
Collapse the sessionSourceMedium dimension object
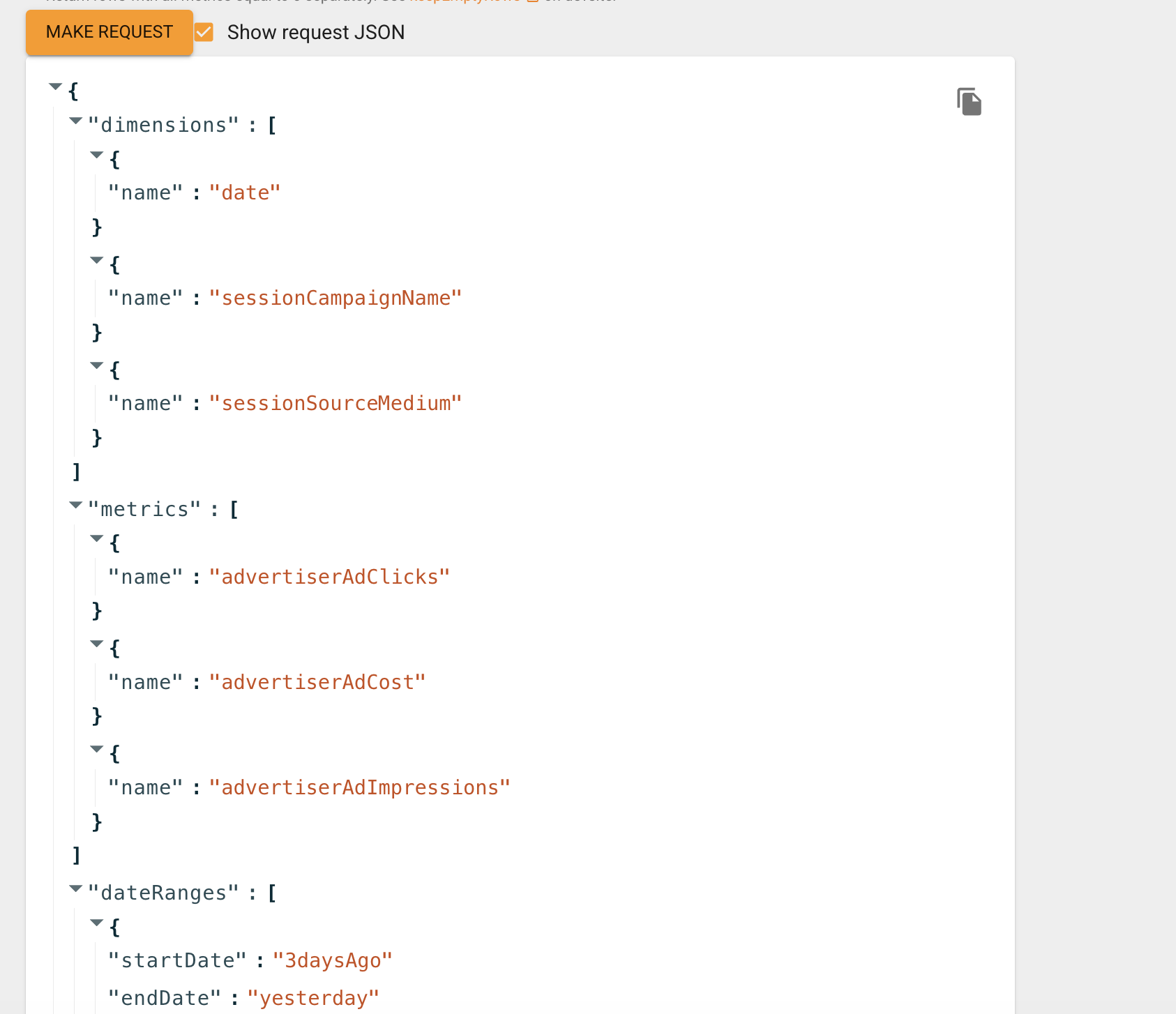click(97, 365)
